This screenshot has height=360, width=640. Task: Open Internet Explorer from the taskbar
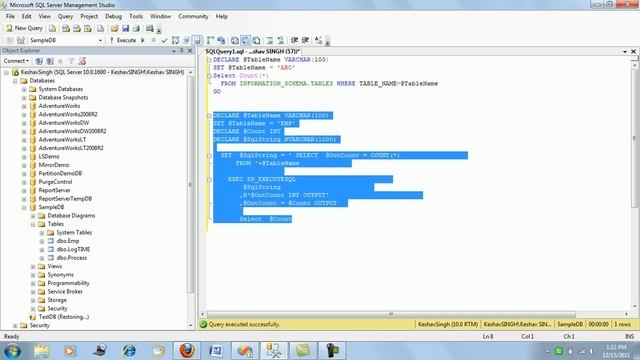pyautogui.click(x=129, y=351)
